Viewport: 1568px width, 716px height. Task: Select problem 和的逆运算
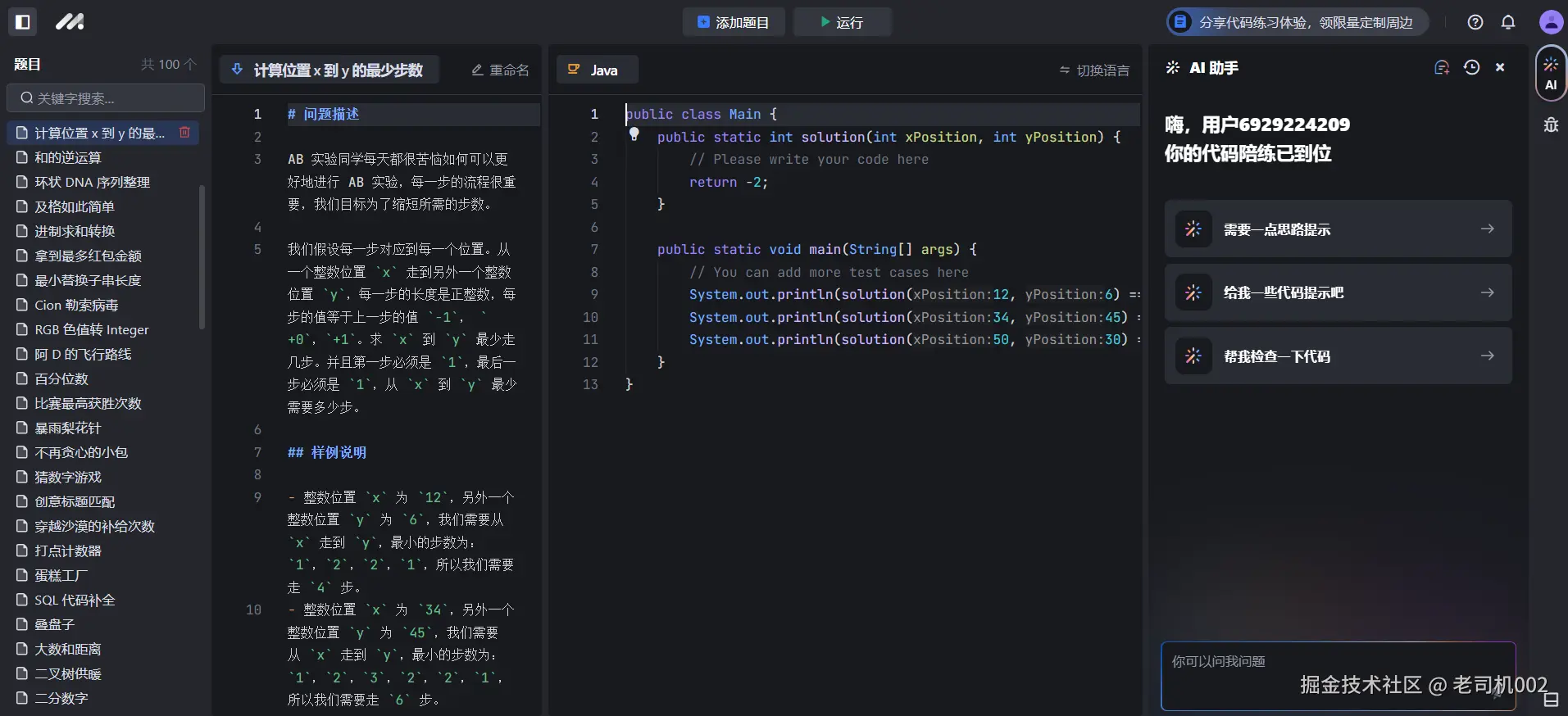pos(103,157)
